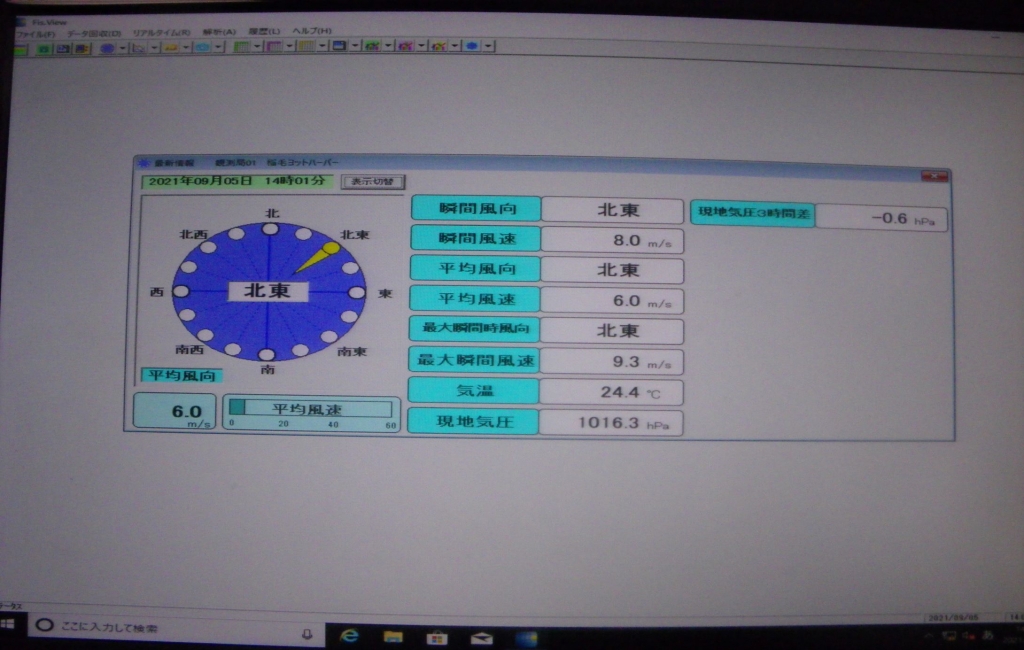Open the ヘルプ(H) menu
Viewport: 1024px width, 650px height.
tap(311, 32)
